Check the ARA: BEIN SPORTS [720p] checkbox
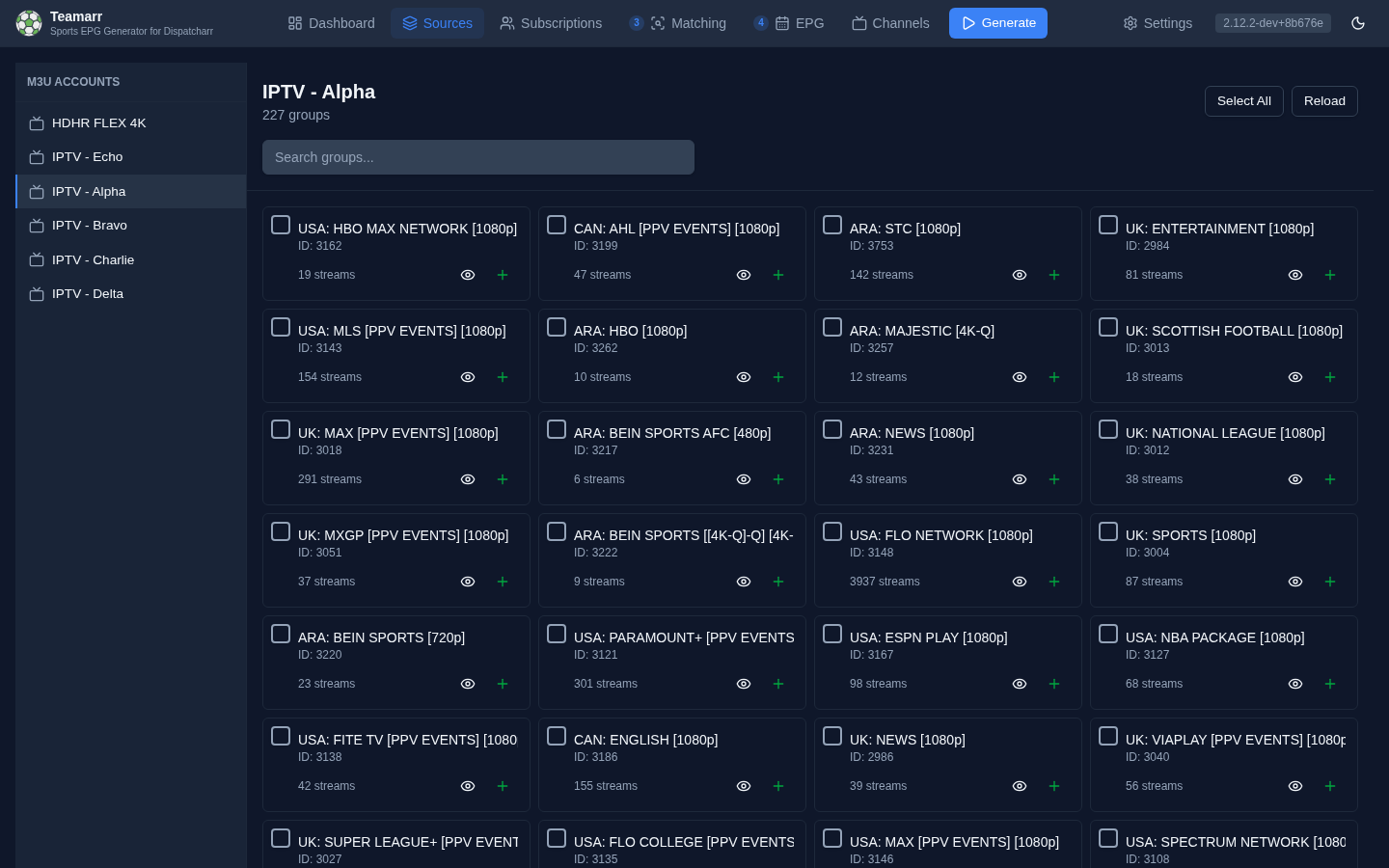This screenshot has height=868, width=1389. pos(281,634)
